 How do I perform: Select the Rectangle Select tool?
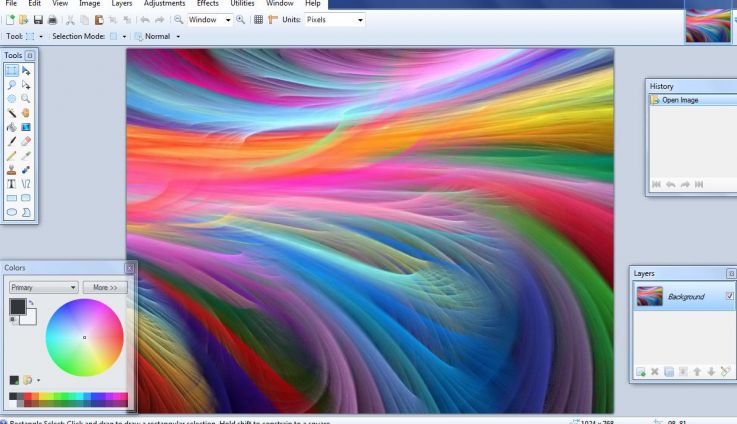tap(12, 71)
